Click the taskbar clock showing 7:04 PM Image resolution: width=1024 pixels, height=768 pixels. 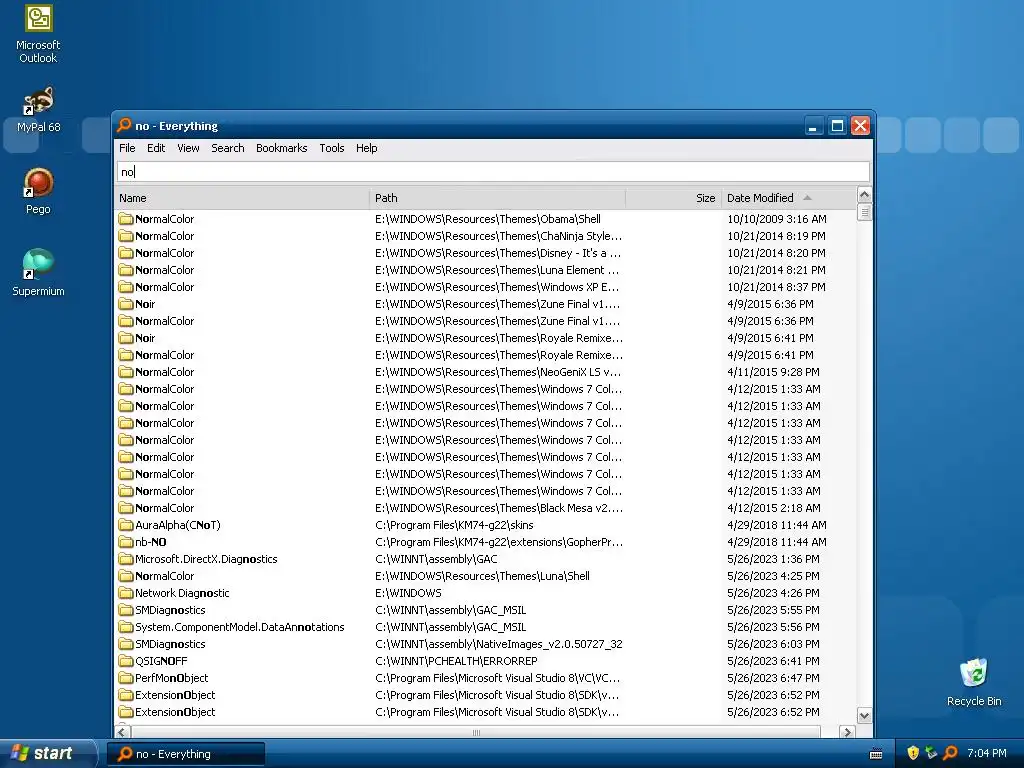(x=986, y=753)
